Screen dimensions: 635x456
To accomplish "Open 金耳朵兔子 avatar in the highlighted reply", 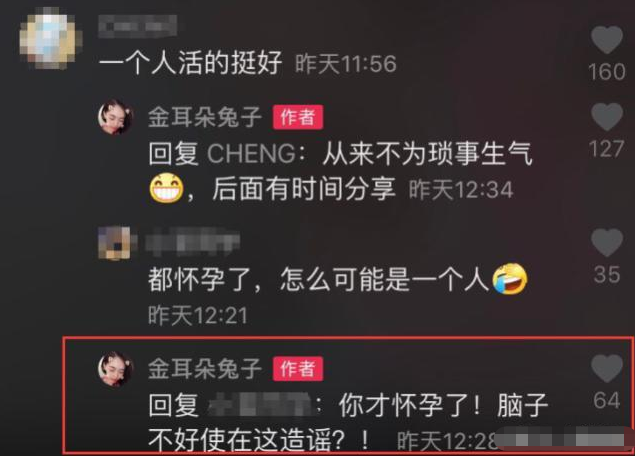I will (116, 369).
